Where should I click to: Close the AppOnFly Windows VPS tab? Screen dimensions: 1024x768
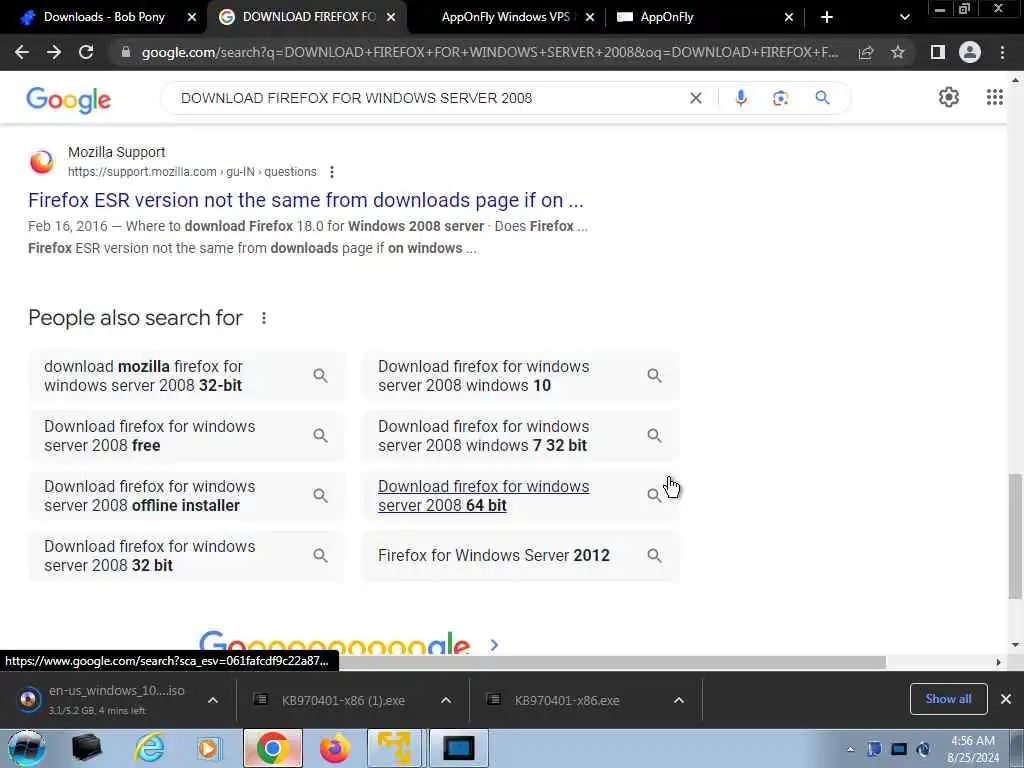(590, 17)
